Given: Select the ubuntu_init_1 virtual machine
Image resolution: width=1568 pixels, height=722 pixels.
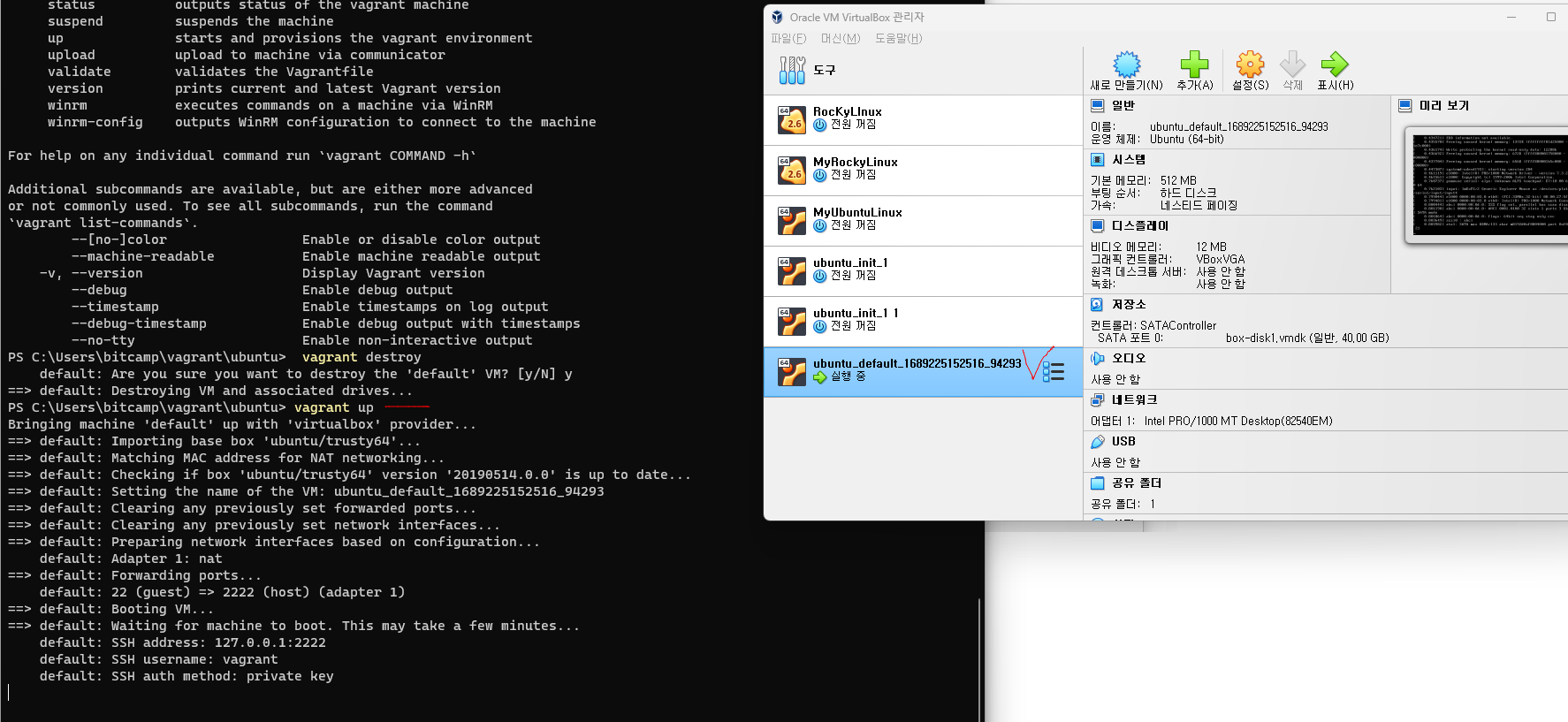Looking at the screenshot, I should [923, 271].
